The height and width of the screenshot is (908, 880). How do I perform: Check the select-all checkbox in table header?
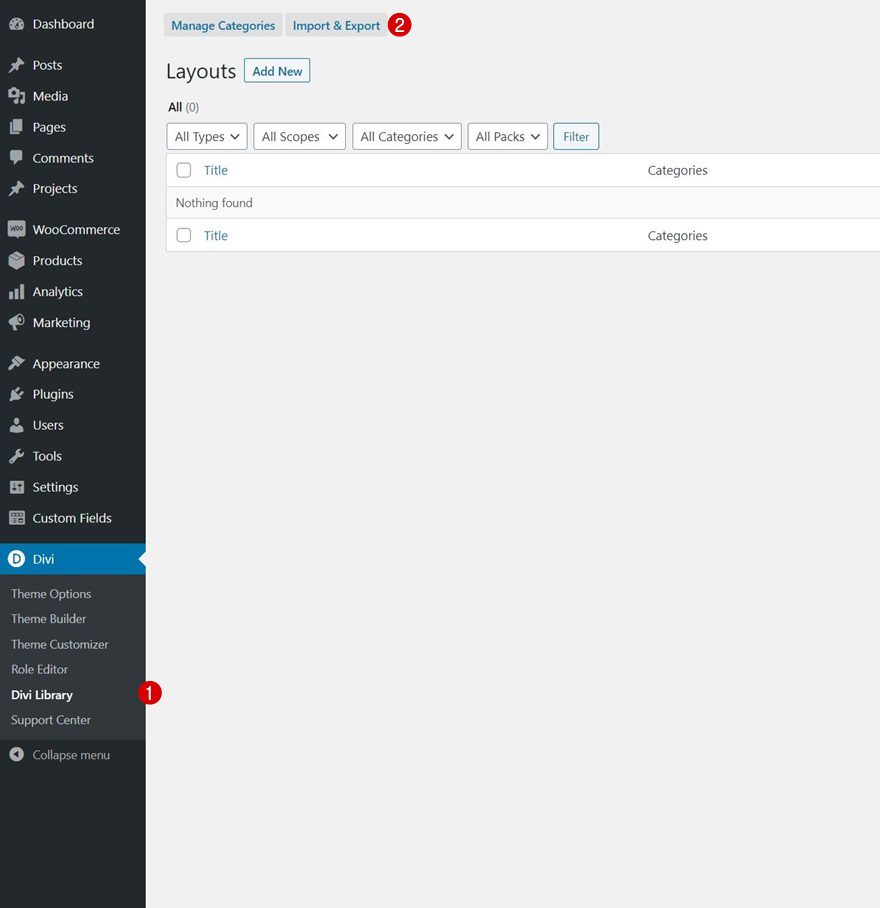point(183,170)
